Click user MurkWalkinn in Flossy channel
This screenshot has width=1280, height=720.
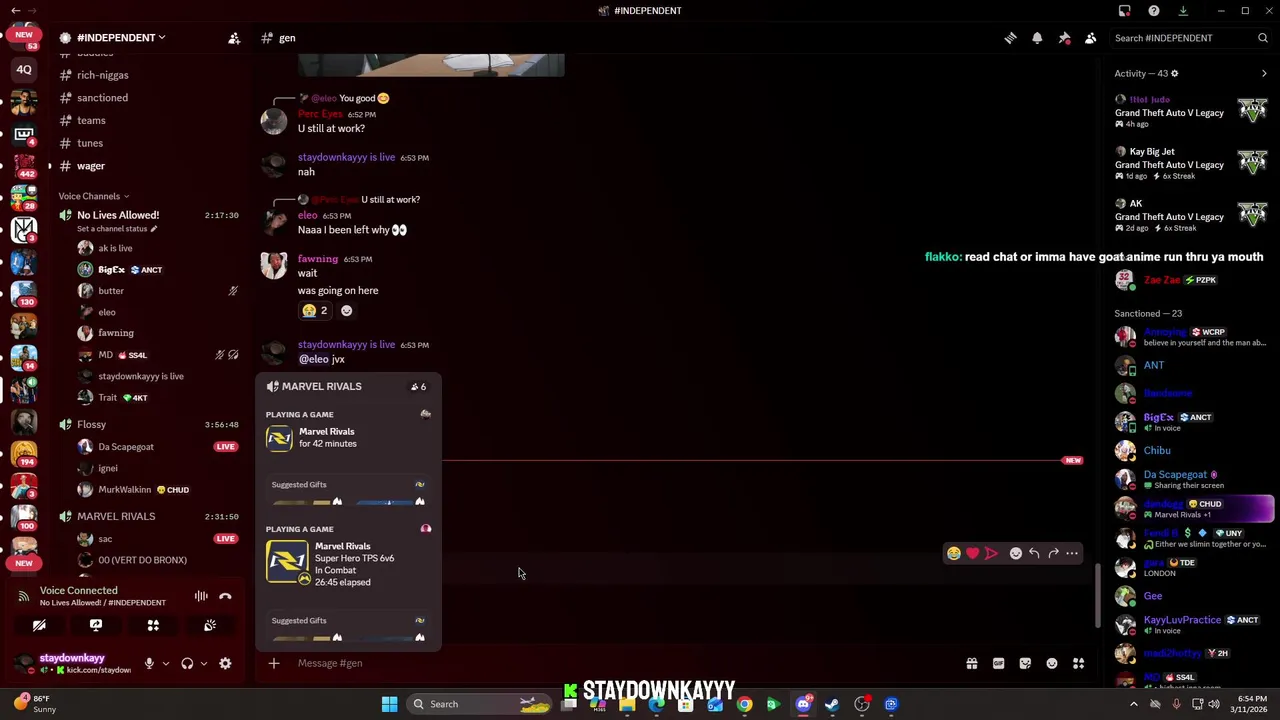124,490
